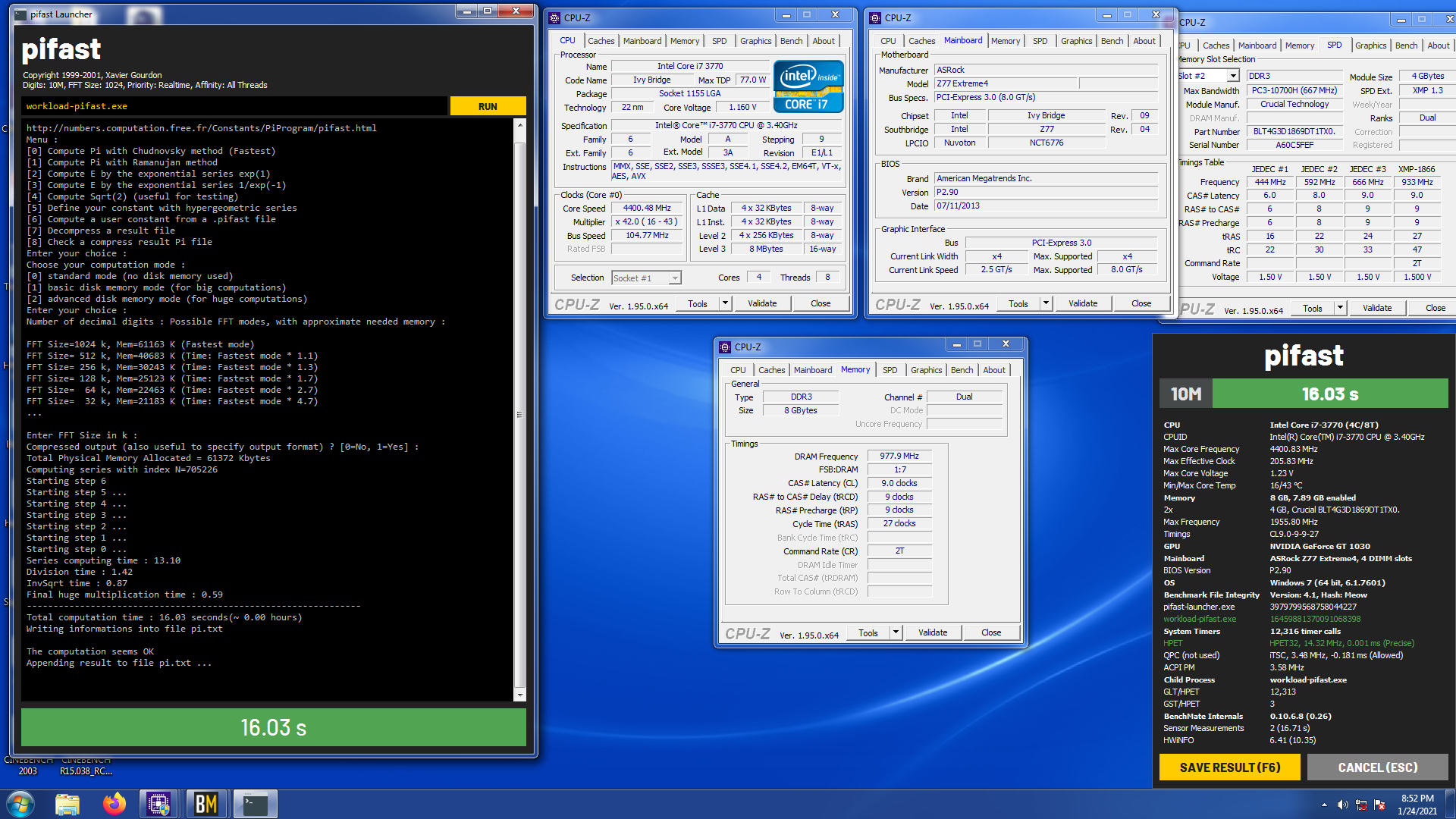Image resolution: width=1456 pixels, height=819 pixels.
Task: Click Validate in the first CPU-Z window
Action: (761, 303)
